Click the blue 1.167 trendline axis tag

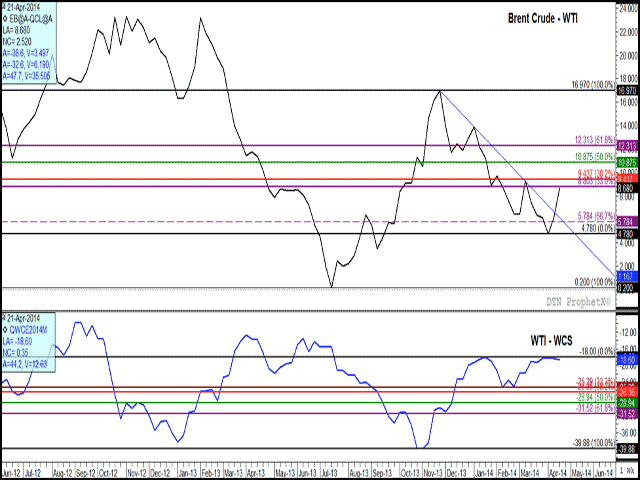(x=627, y=277)
